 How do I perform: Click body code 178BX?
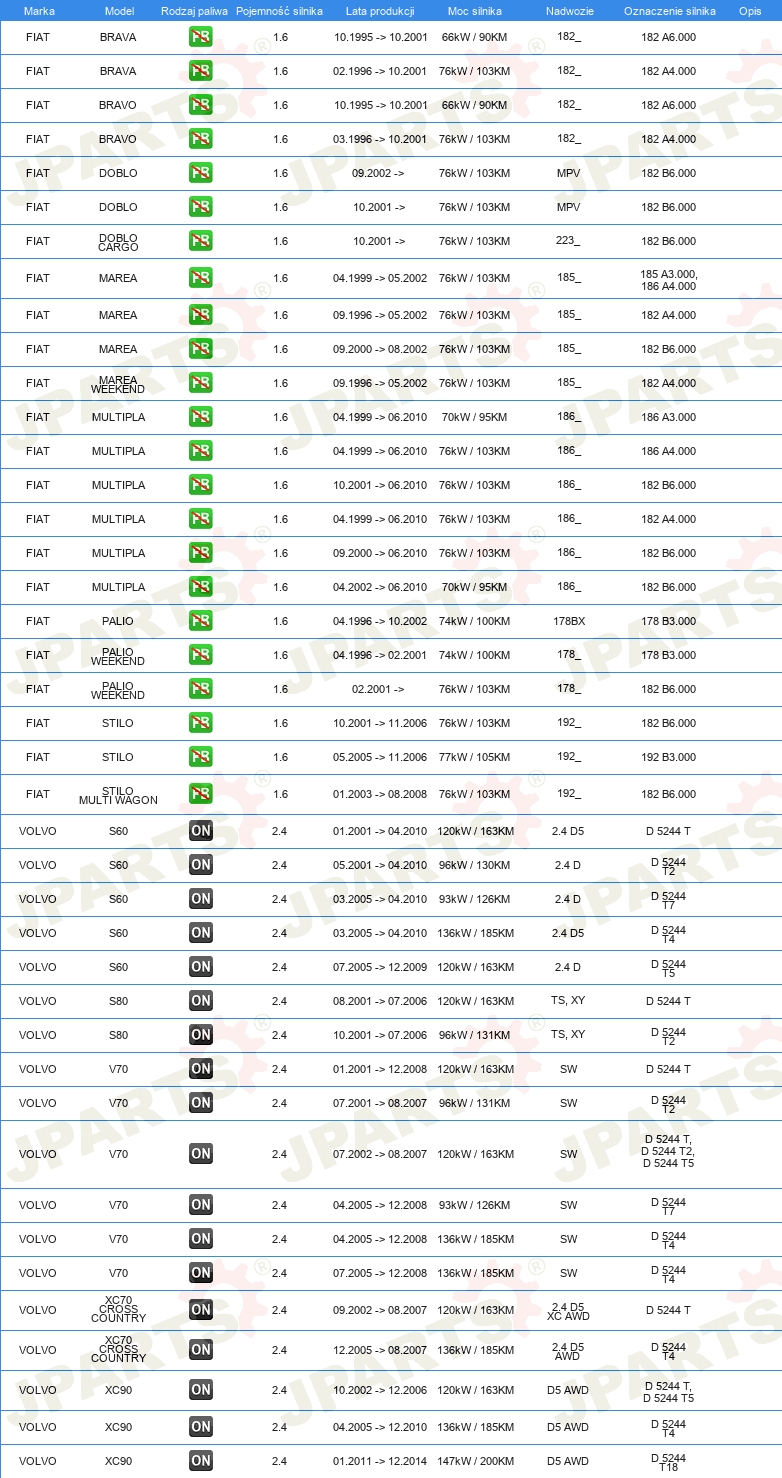click(x=569, y=621)
